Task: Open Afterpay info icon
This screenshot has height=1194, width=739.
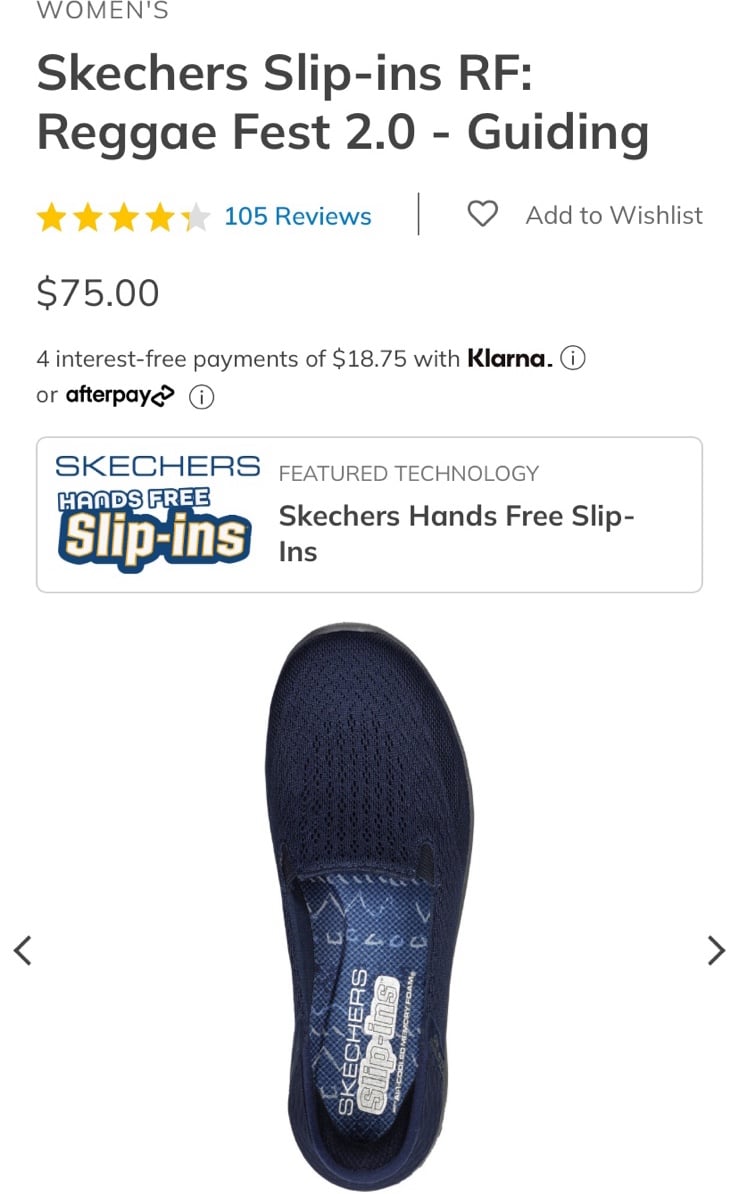Action: 202,397
